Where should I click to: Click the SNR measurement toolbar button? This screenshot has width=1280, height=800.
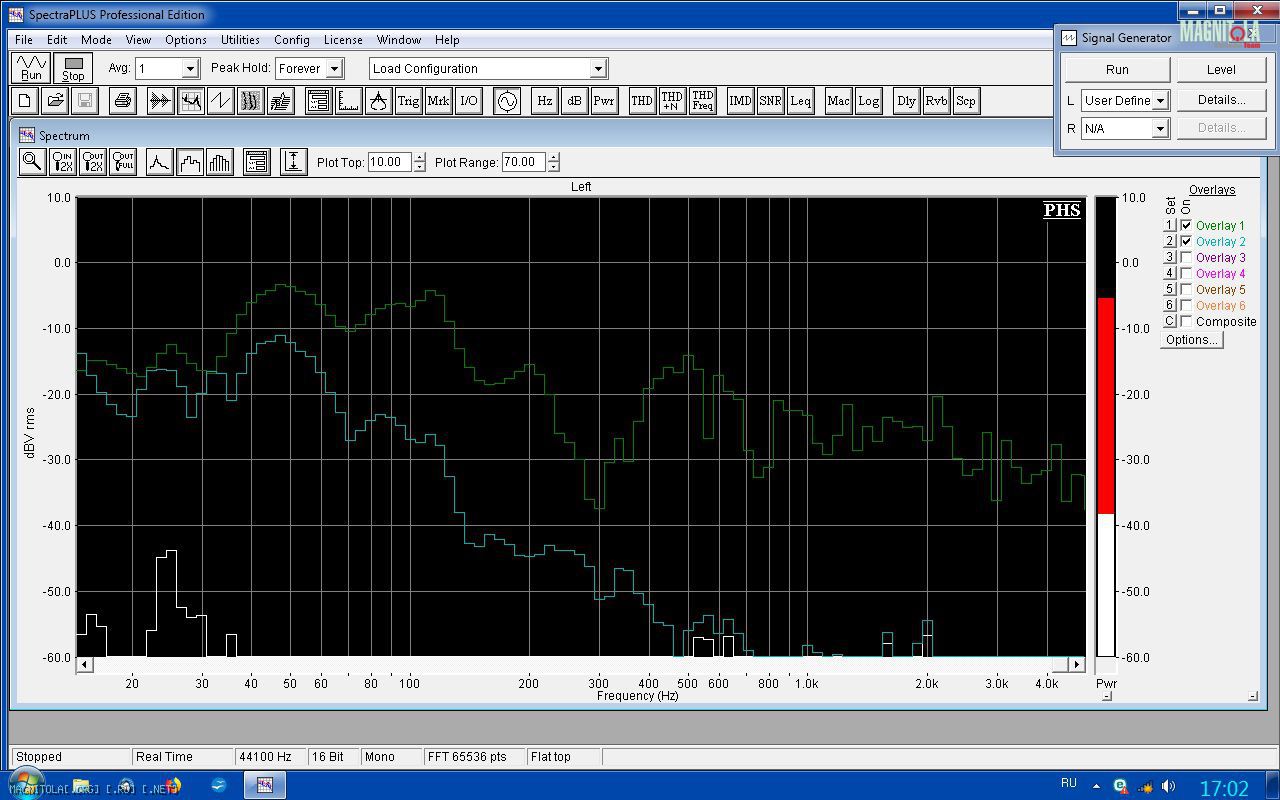770,101
